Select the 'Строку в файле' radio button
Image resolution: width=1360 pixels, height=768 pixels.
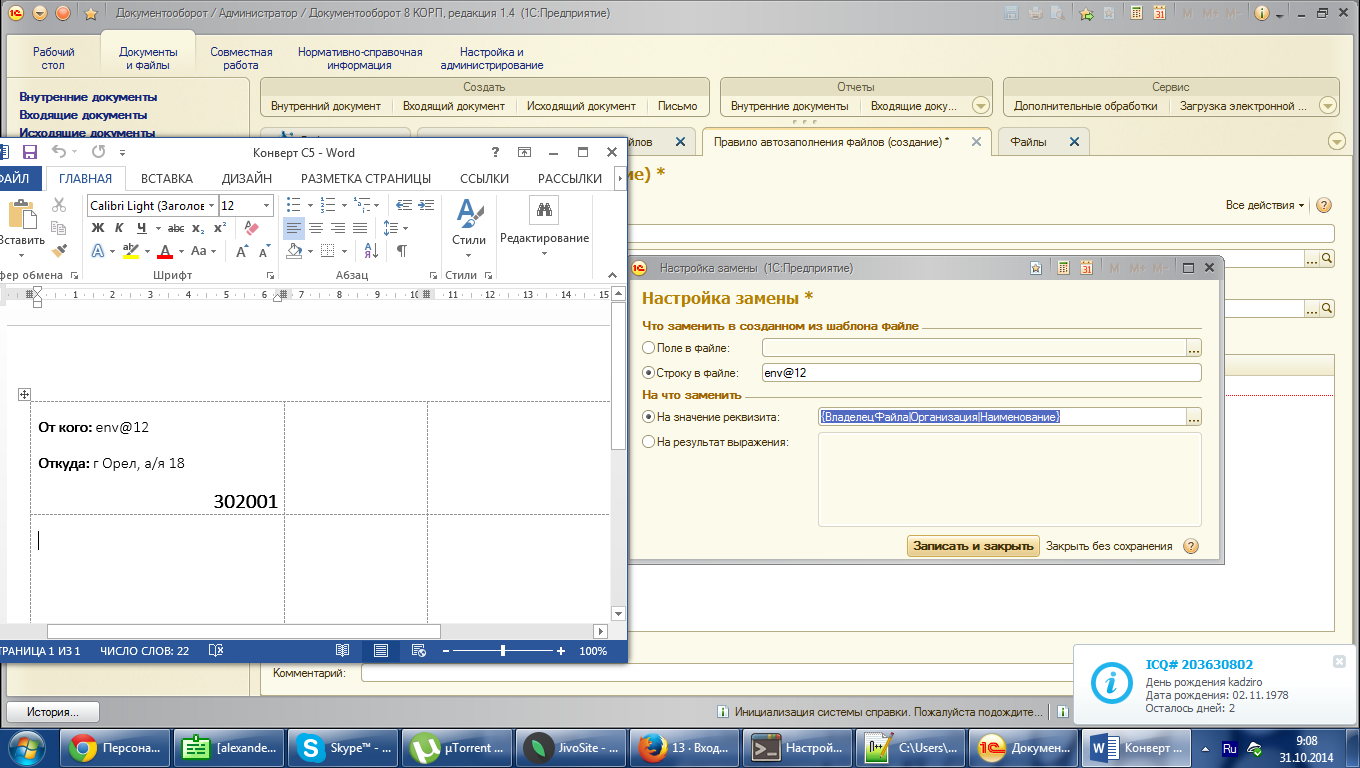tap(649, 373)
